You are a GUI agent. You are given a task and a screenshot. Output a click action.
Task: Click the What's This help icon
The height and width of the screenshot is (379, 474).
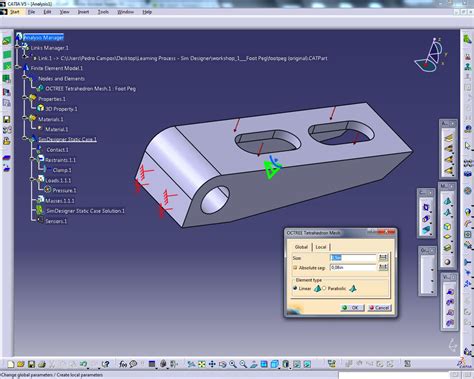click(106, 364)
